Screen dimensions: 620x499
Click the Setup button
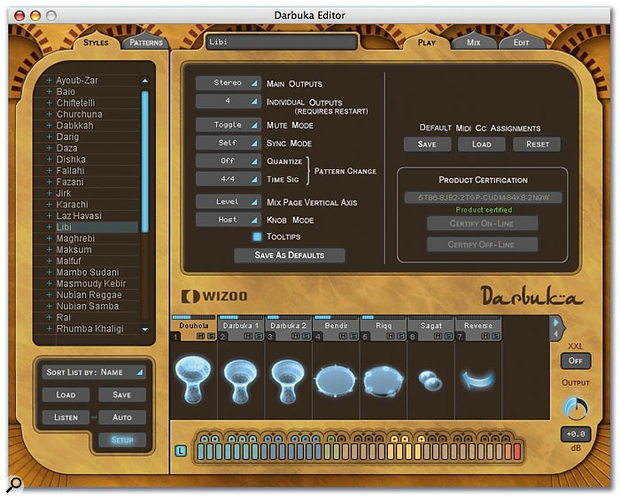click(x=122, y=440)
